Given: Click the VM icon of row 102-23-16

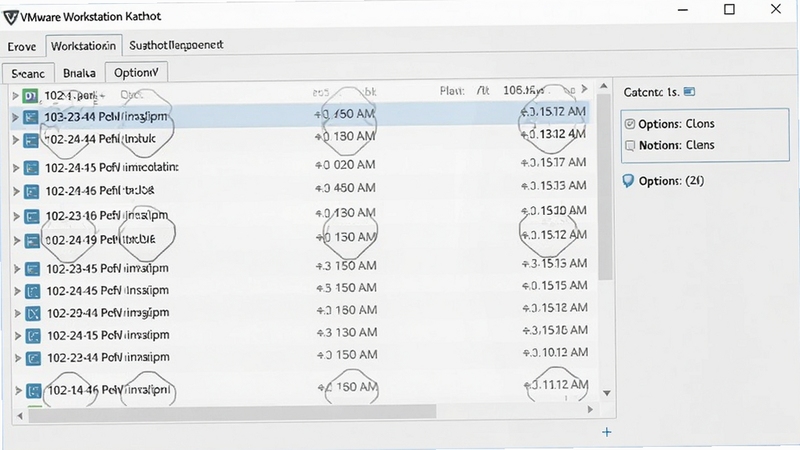Looking at the screenshot, I should (x=32, y=216).
